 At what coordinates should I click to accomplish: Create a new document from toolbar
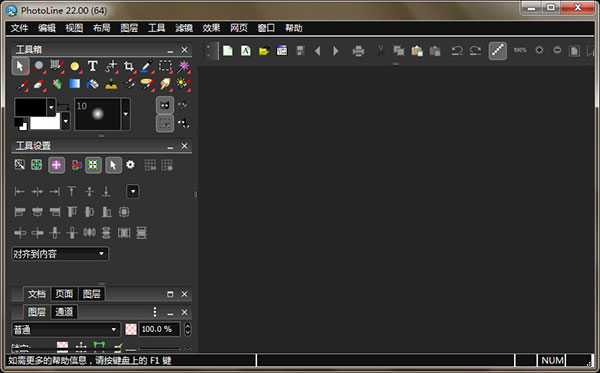tap(228, 50)
